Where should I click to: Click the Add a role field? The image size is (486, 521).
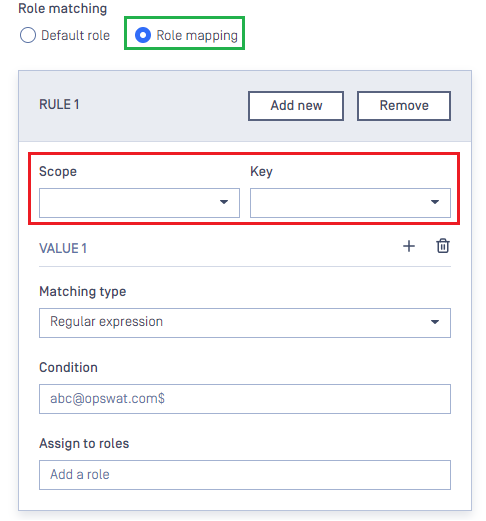pyautogui.click(x=245, y=475)
